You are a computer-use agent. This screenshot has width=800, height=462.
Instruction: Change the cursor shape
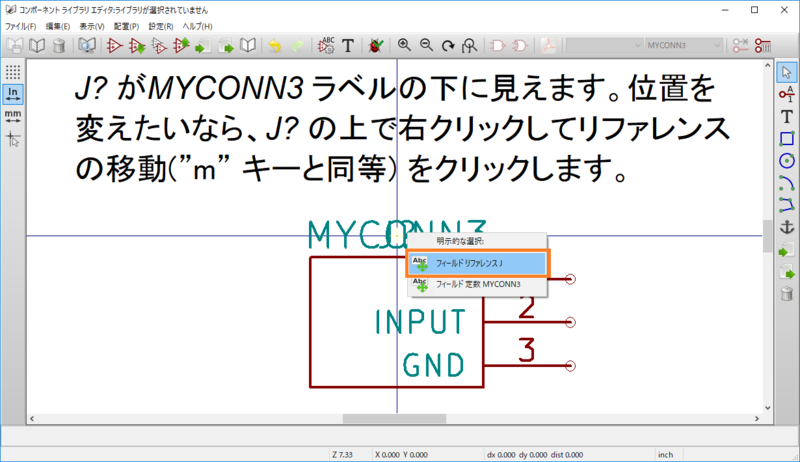[13, 138]
